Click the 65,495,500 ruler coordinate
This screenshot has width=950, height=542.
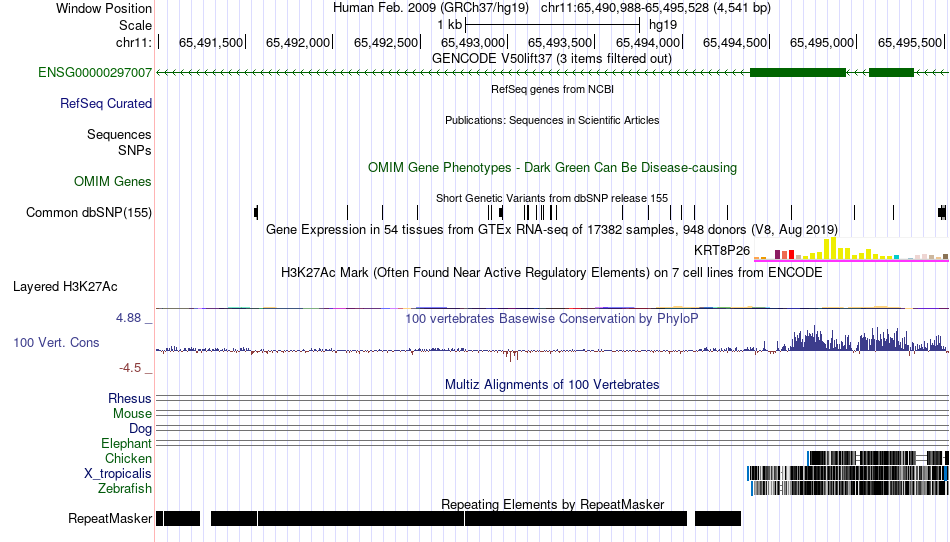point(910,43)
